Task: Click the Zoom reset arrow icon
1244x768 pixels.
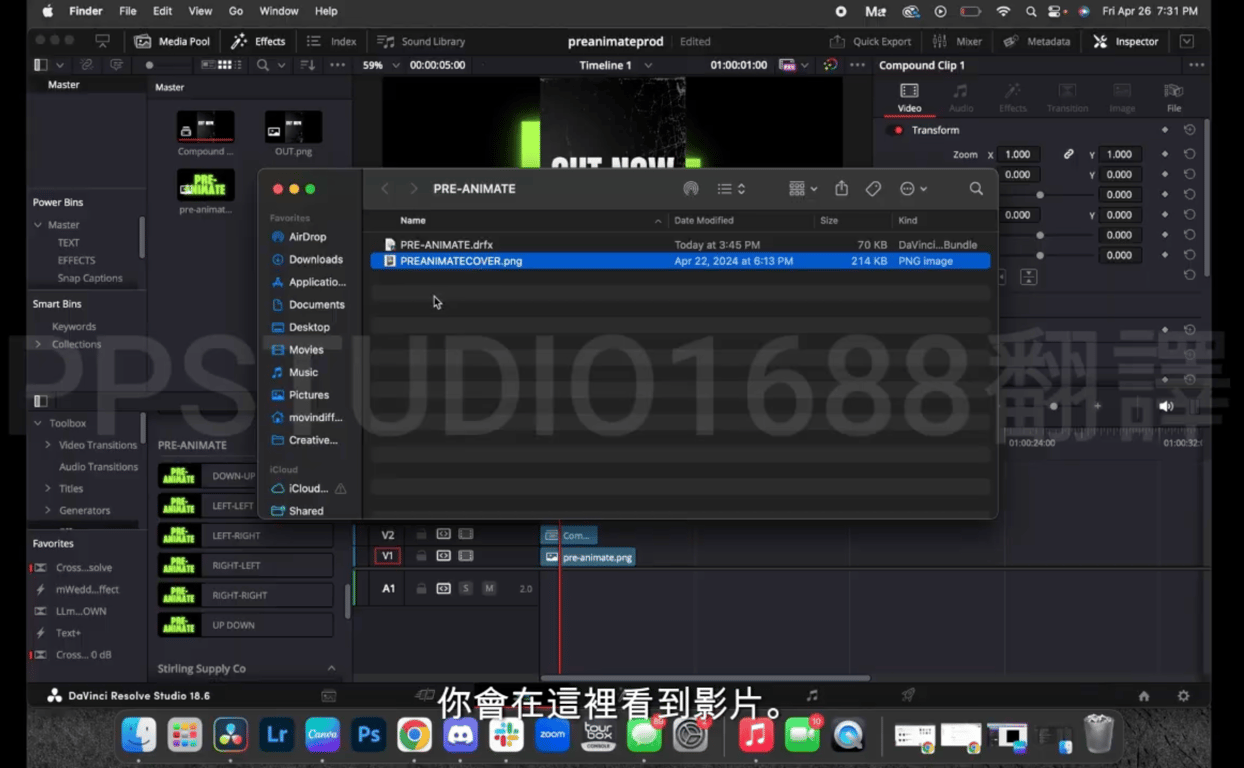Action: pos(1189,154)
